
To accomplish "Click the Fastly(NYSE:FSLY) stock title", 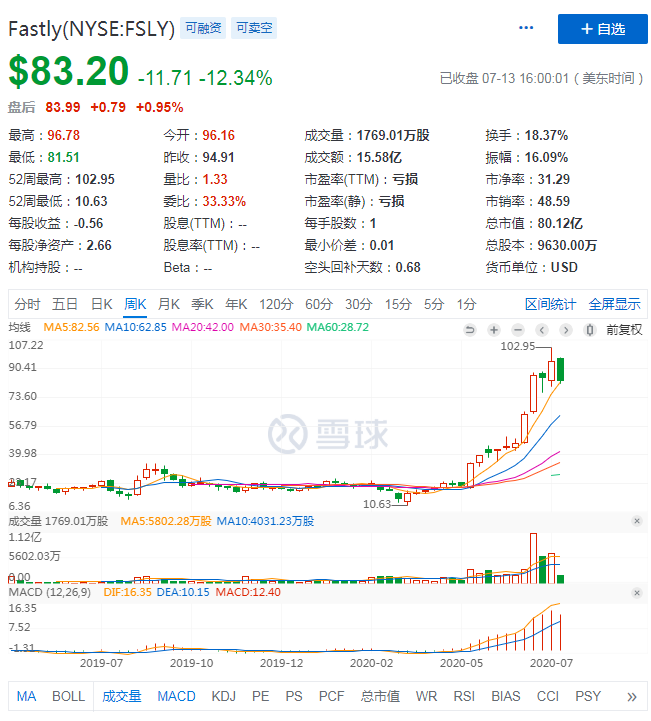I will coord(91,29).
